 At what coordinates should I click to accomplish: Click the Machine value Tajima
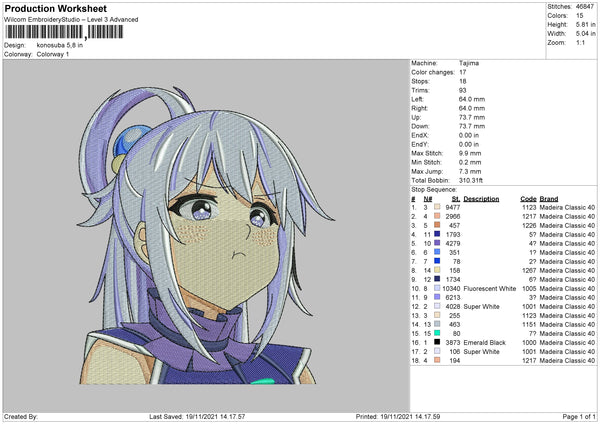469,63
